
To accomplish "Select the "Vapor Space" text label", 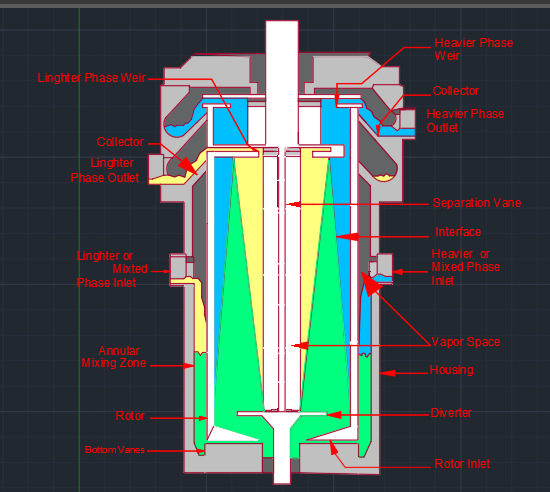I will (x=466, y=342).
